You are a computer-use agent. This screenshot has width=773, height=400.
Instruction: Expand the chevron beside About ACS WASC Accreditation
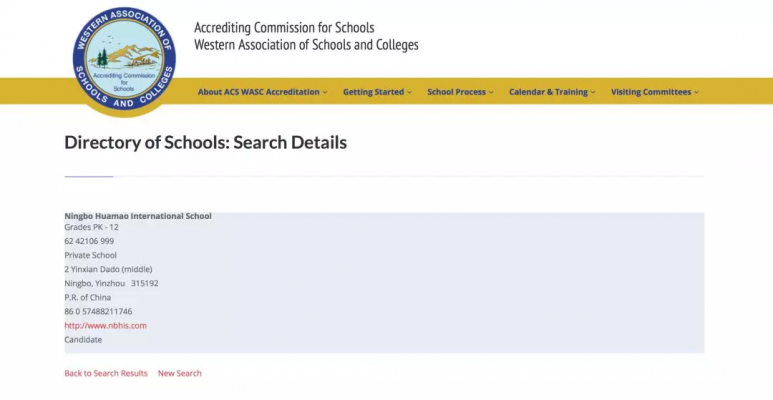(x=325, y=92)
